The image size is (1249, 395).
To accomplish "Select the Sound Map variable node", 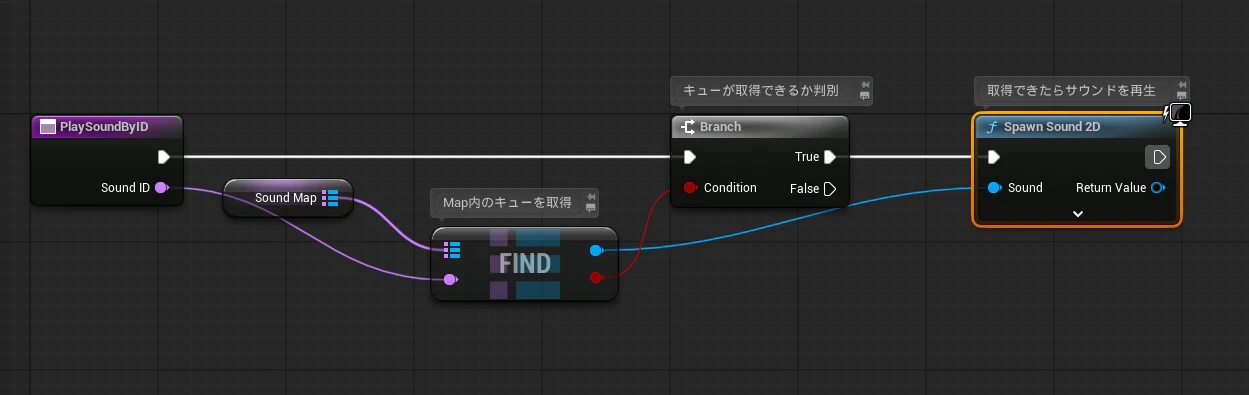I will point(287,198).
